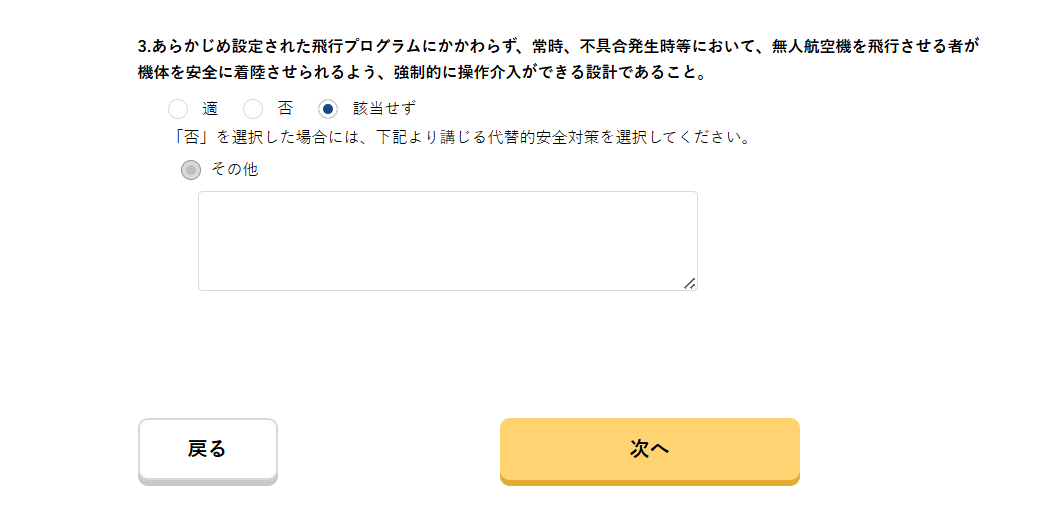Select the 適 radio button

[178, 109]
